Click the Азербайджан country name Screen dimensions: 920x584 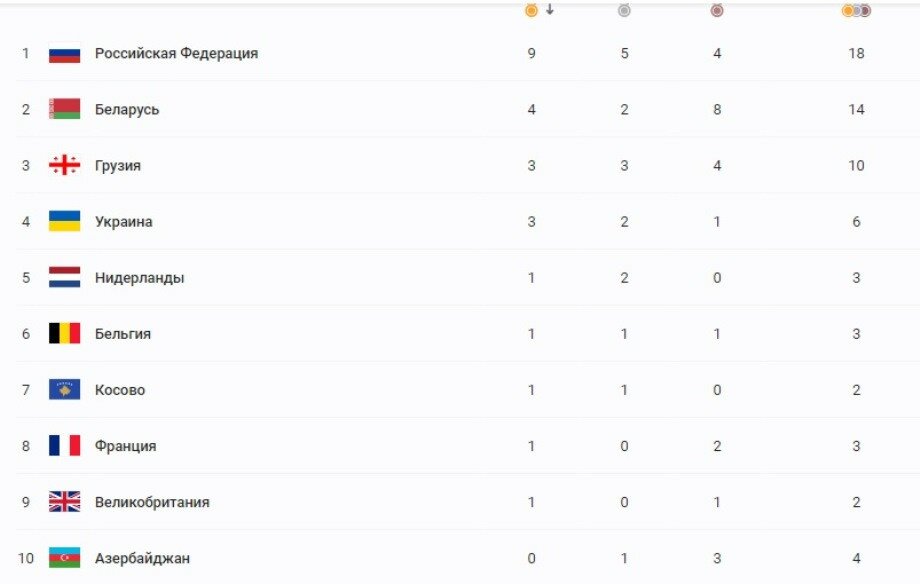pos(142,558)
